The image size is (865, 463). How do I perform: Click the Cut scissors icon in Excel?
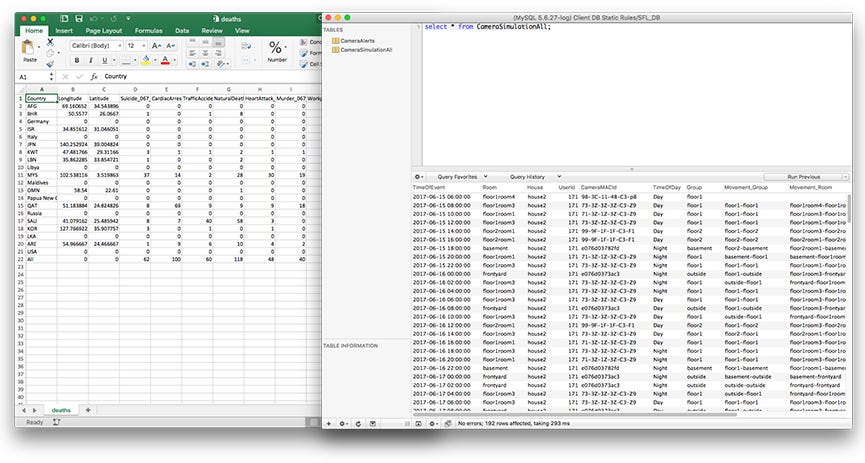[x=50, y=42]
